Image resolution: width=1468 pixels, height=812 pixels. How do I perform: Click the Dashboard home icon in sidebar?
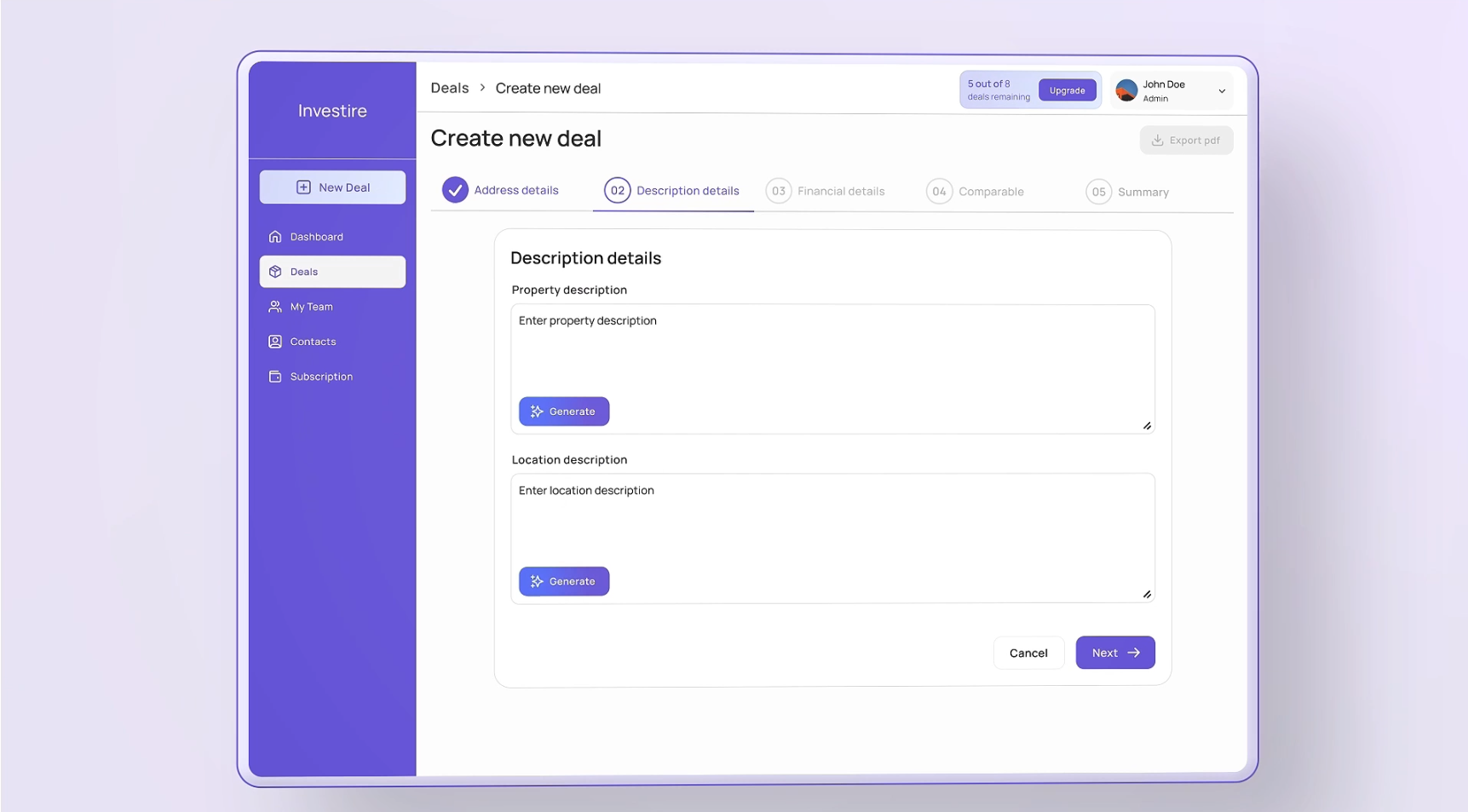pos(275,237)
